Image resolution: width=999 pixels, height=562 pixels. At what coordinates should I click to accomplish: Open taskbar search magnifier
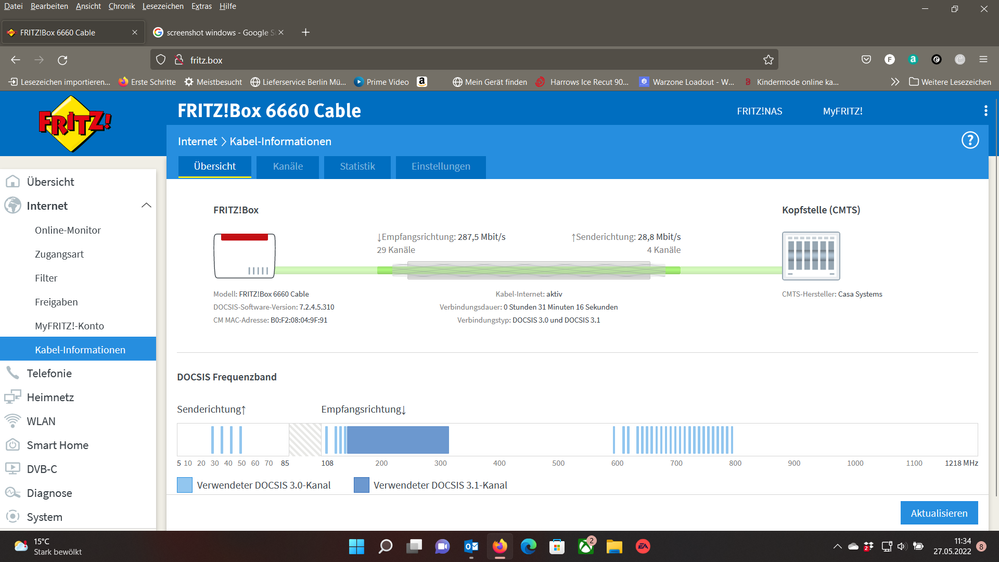pyautogui.click(x=385, y=546)
